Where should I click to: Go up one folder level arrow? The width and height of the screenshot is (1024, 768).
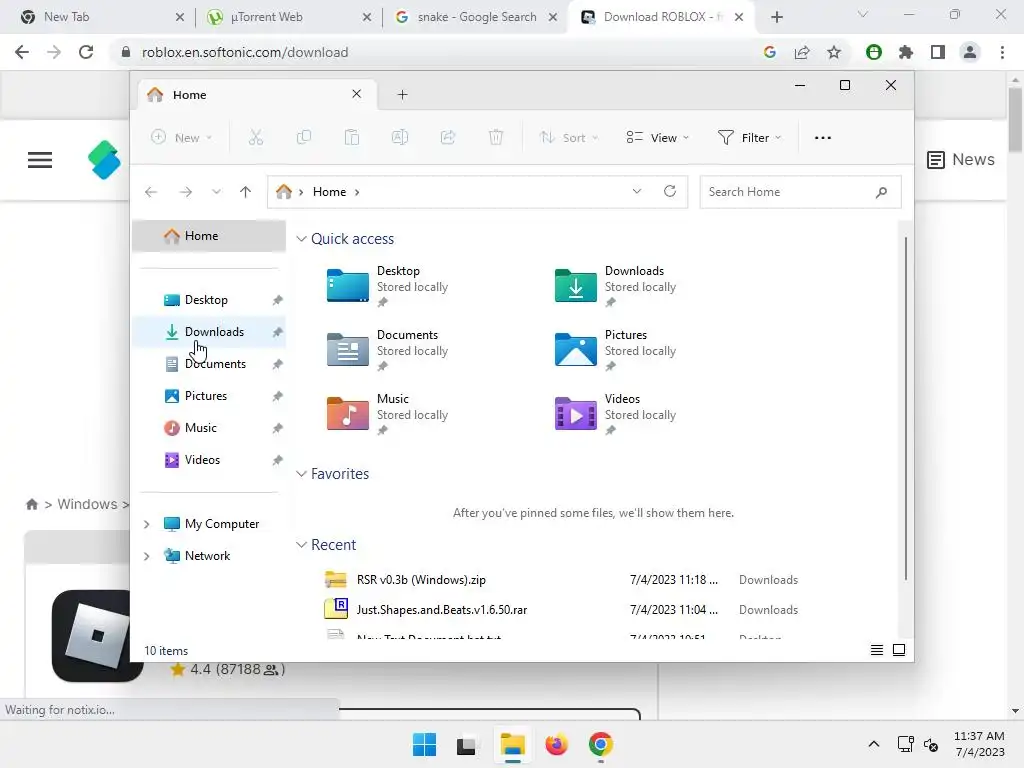[246, 192]
